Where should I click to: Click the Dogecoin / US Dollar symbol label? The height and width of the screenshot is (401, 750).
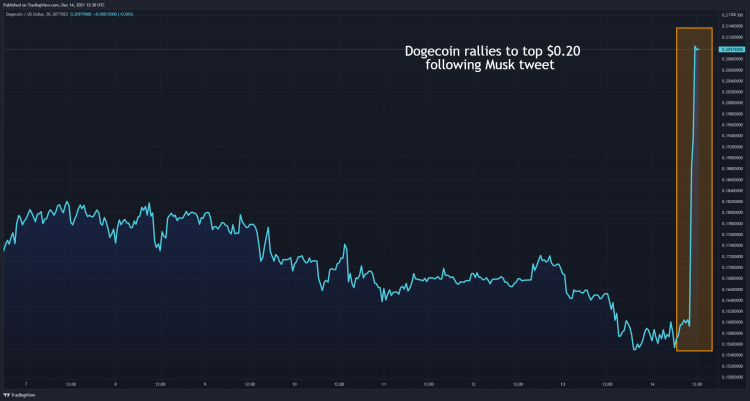(37, 14)
